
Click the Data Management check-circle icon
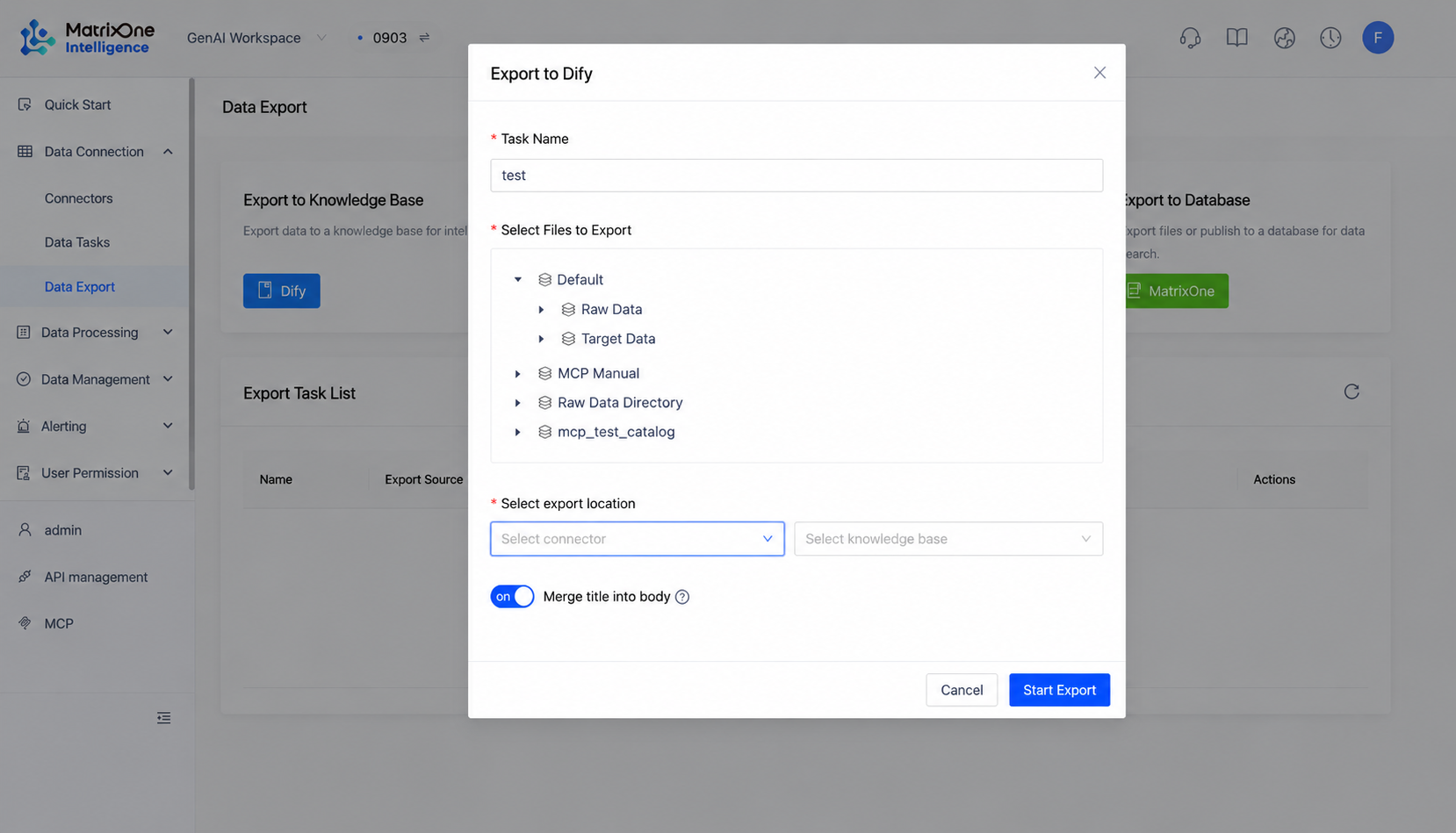pyautogui.click(x=24, y=379)
